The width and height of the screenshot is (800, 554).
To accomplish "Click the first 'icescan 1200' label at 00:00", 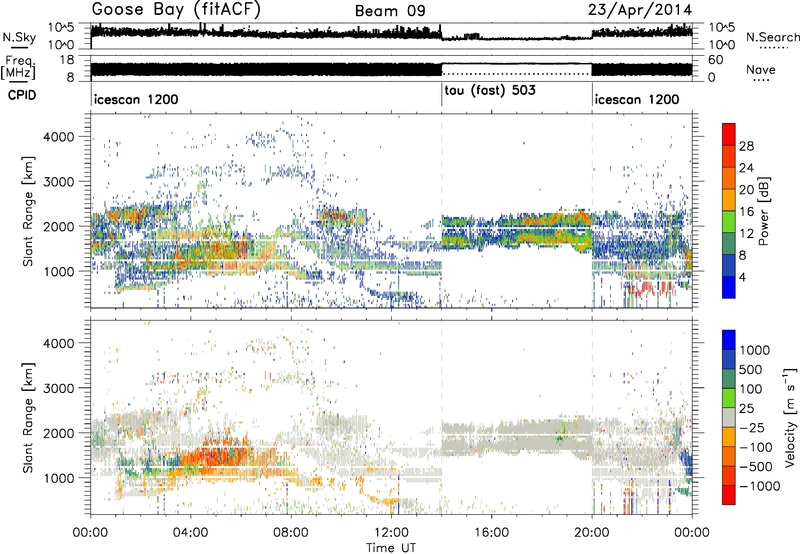I will click(x=136, y=99).
